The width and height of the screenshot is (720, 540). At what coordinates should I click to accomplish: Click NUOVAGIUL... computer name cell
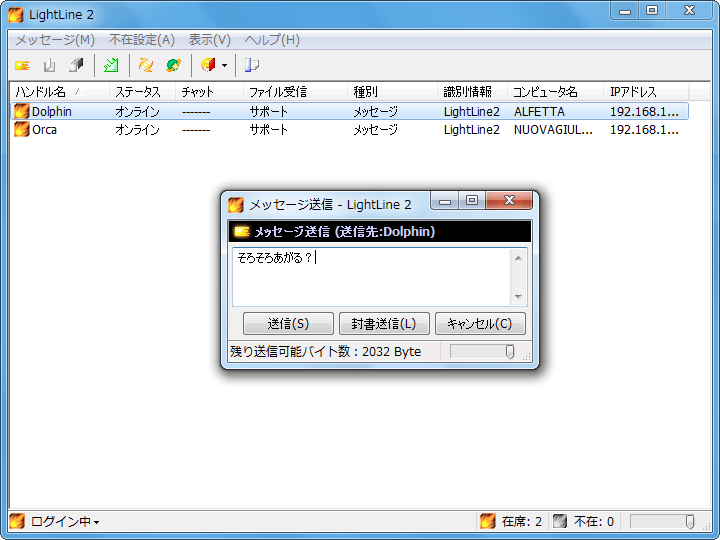(x=553, y=129)
